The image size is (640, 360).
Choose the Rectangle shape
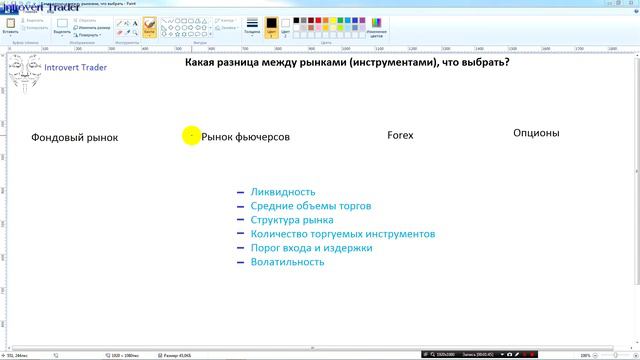[184, 21]
